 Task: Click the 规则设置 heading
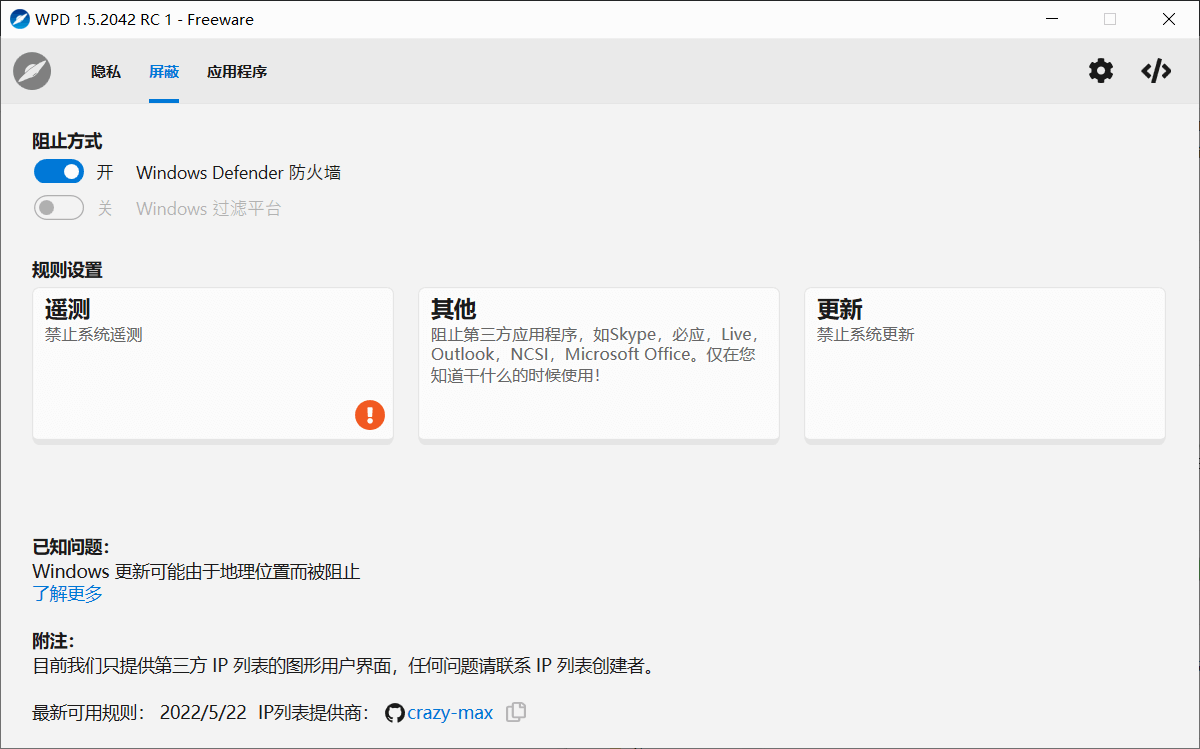point(67,270)
